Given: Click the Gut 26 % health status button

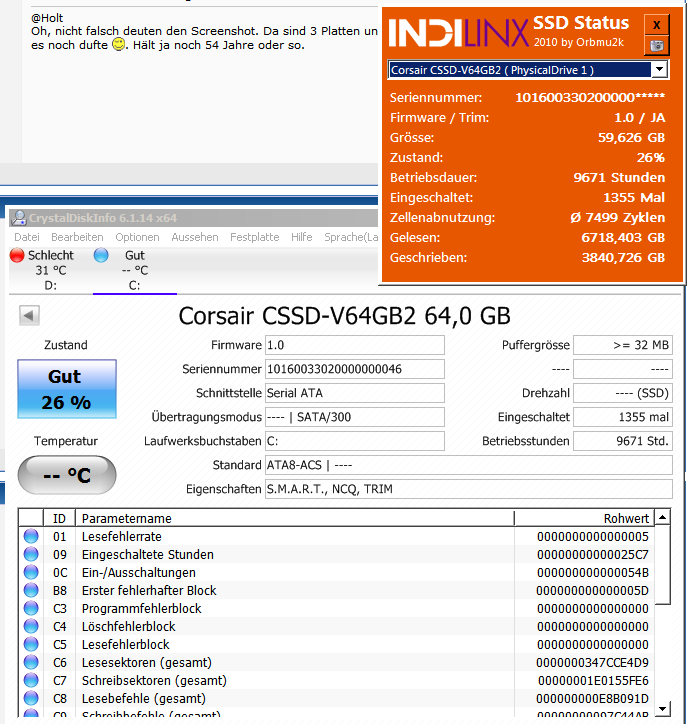Looking at the screenshot, I should click(67, 389).
